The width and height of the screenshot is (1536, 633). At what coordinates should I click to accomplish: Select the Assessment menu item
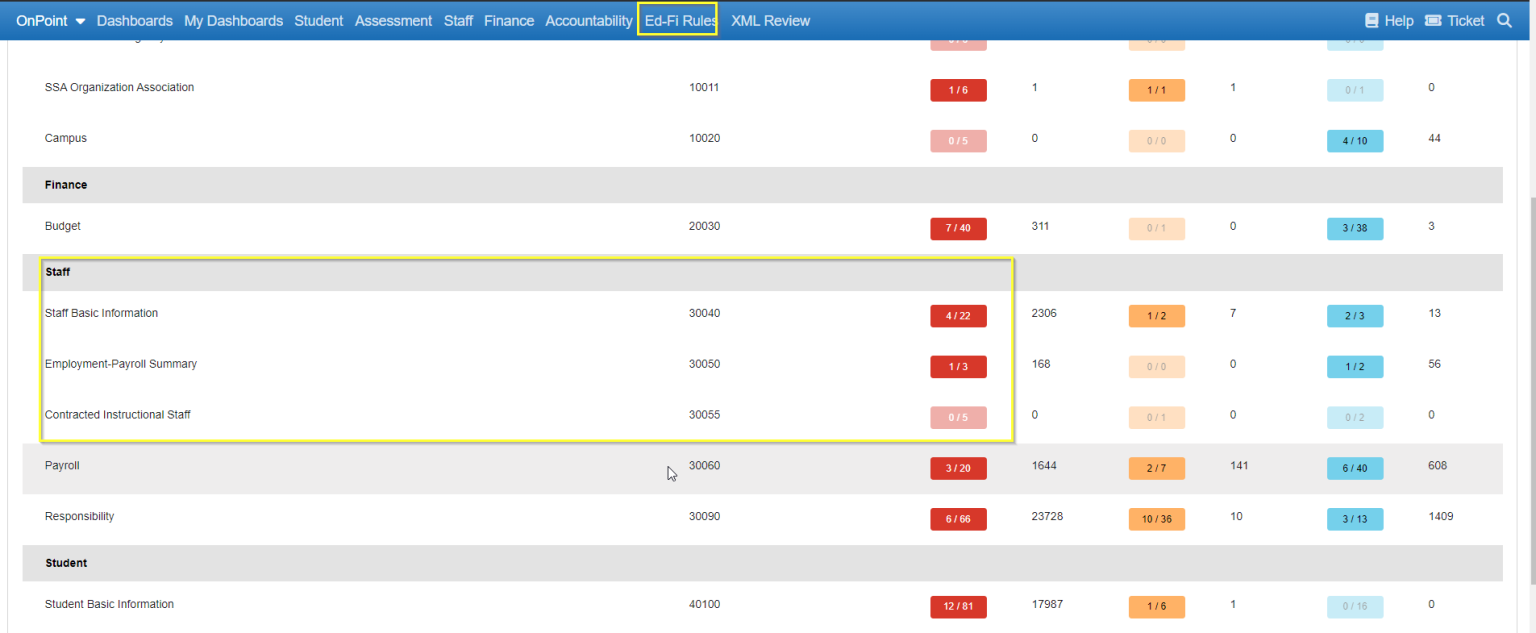(393, 20)
